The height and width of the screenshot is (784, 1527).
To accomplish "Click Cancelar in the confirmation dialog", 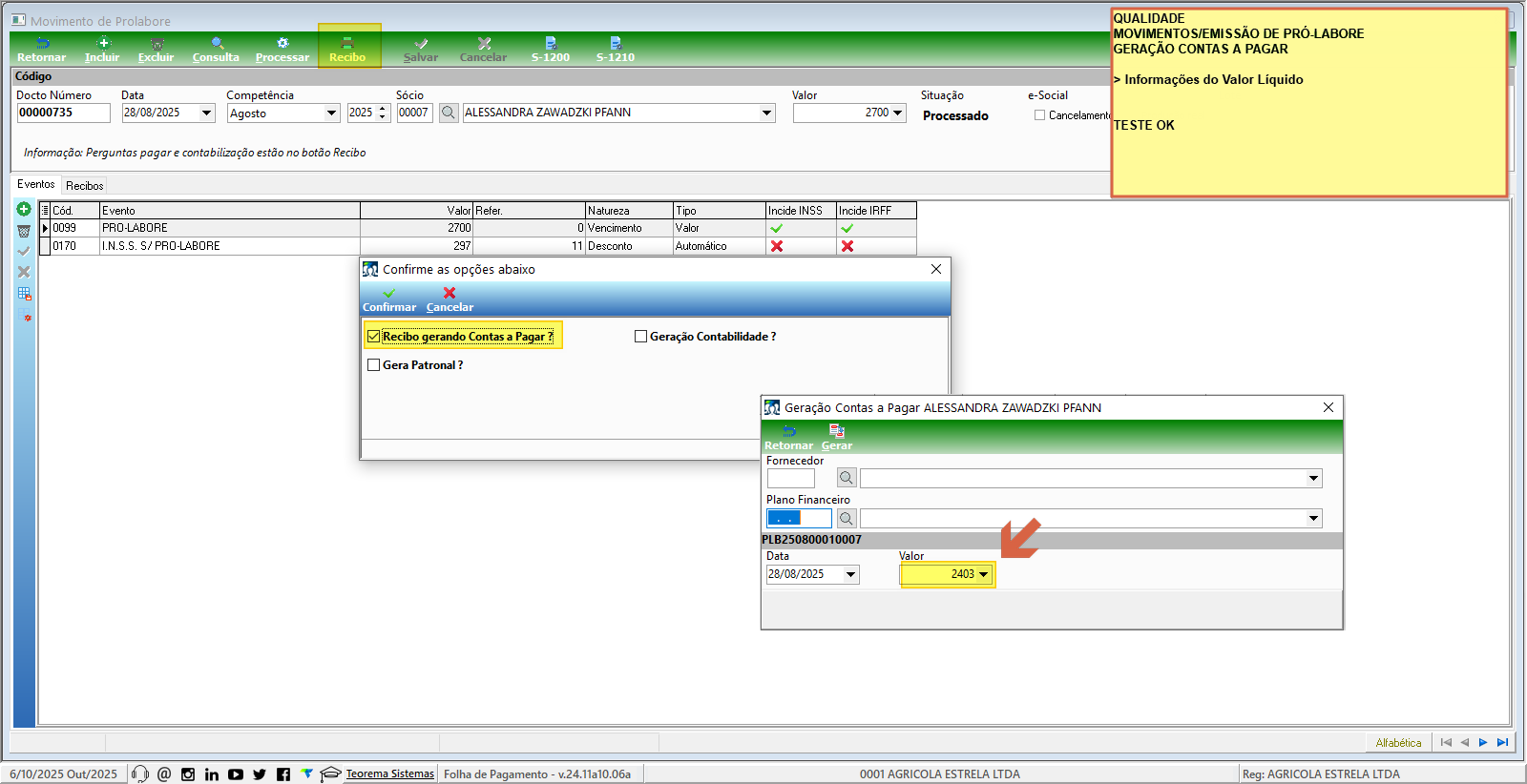I will point(450,299).
